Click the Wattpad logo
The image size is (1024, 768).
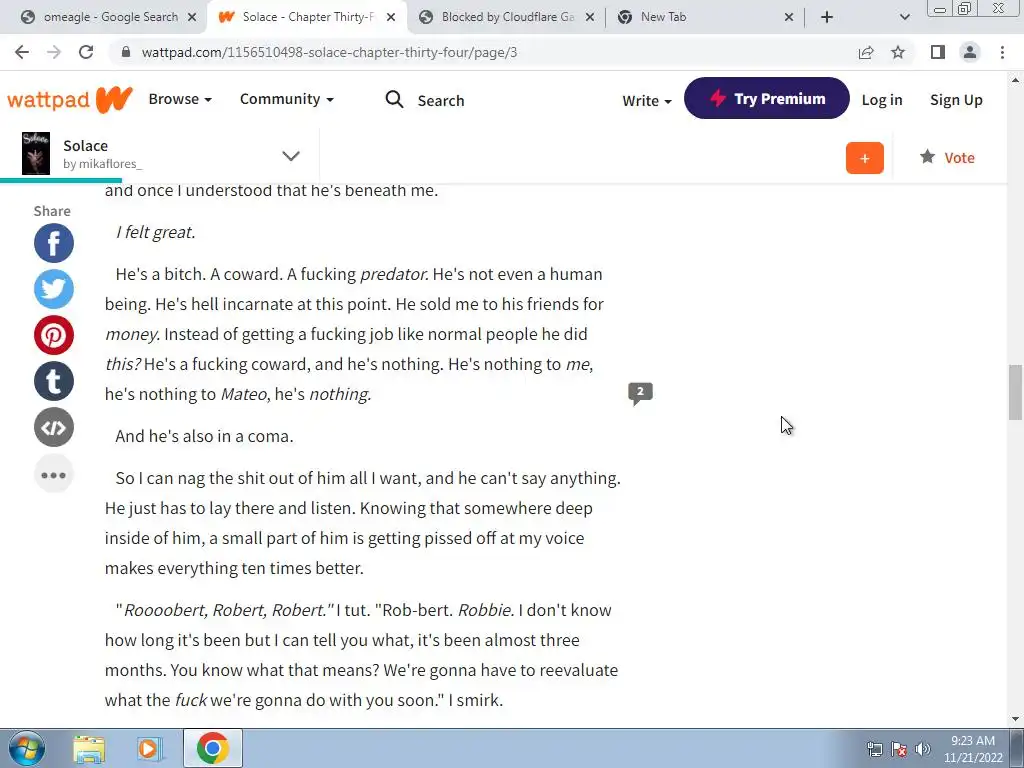70,99
